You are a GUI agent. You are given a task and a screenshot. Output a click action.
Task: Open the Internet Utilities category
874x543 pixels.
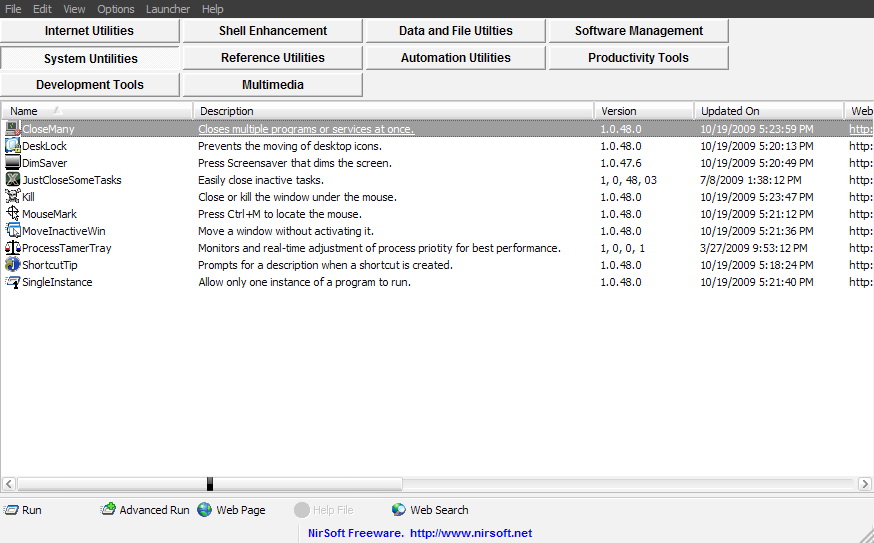(x=90, y=31)
